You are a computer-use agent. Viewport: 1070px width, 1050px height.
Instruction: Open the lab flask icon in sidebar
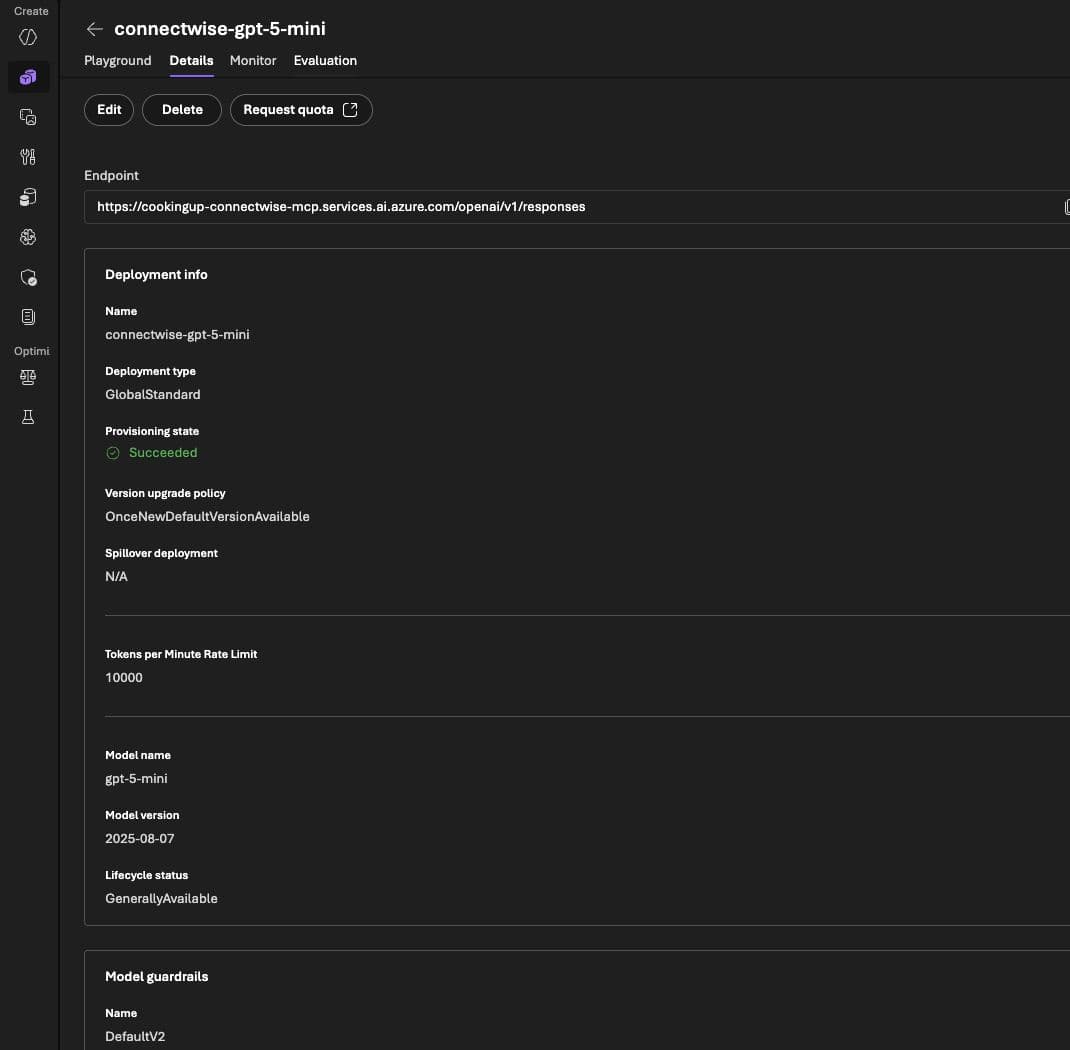pyautogui.click(x=28, y=417)
